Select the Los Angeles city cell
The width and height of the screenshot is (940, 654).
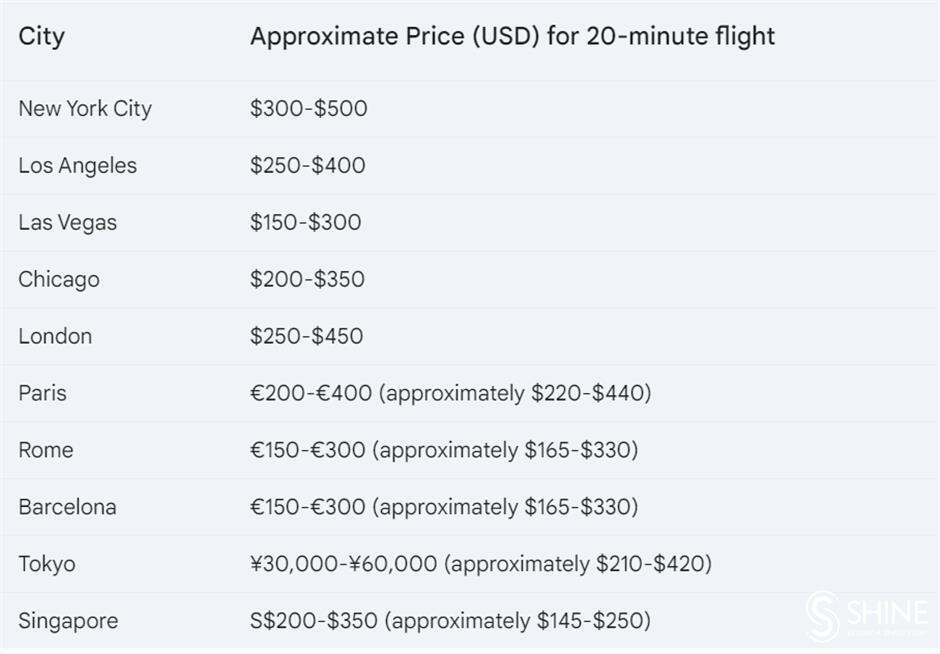(77, 166)
